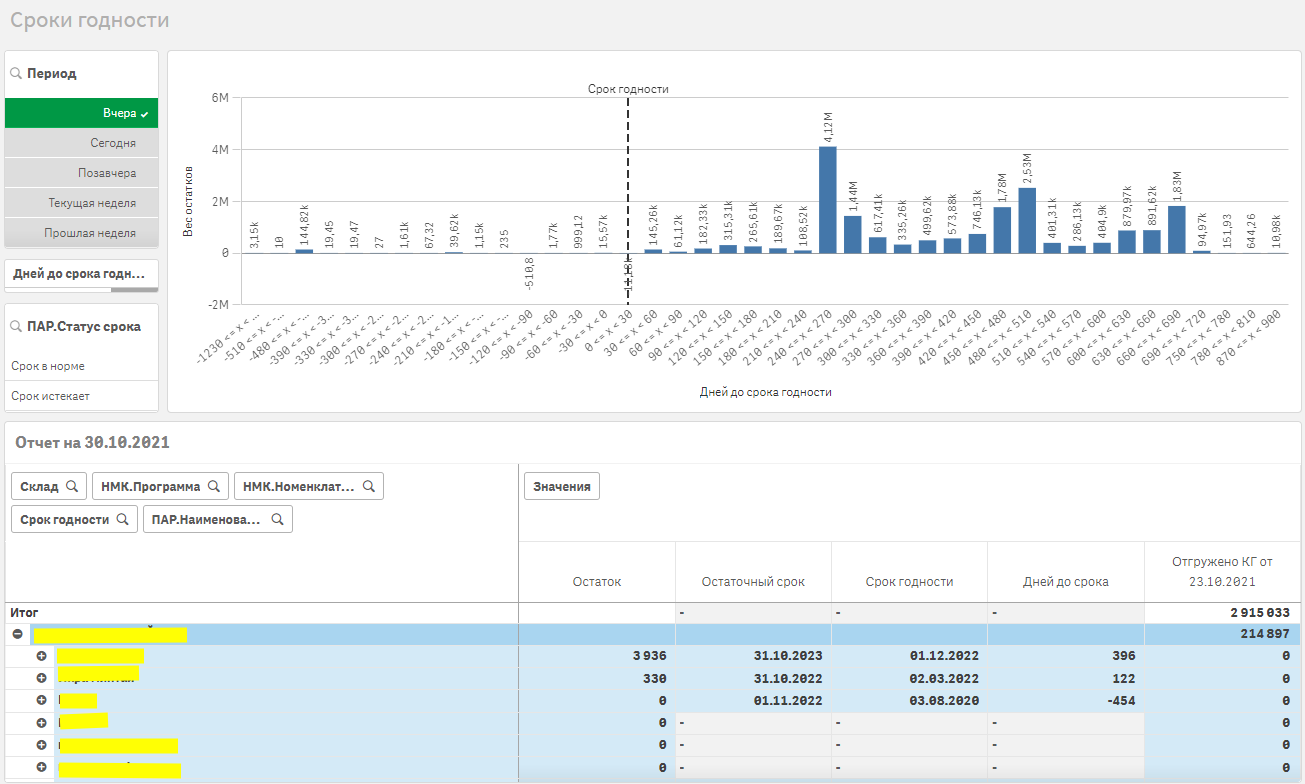Click the magnifier icon on НМК.Номенклат… dimension

point(368,487)
